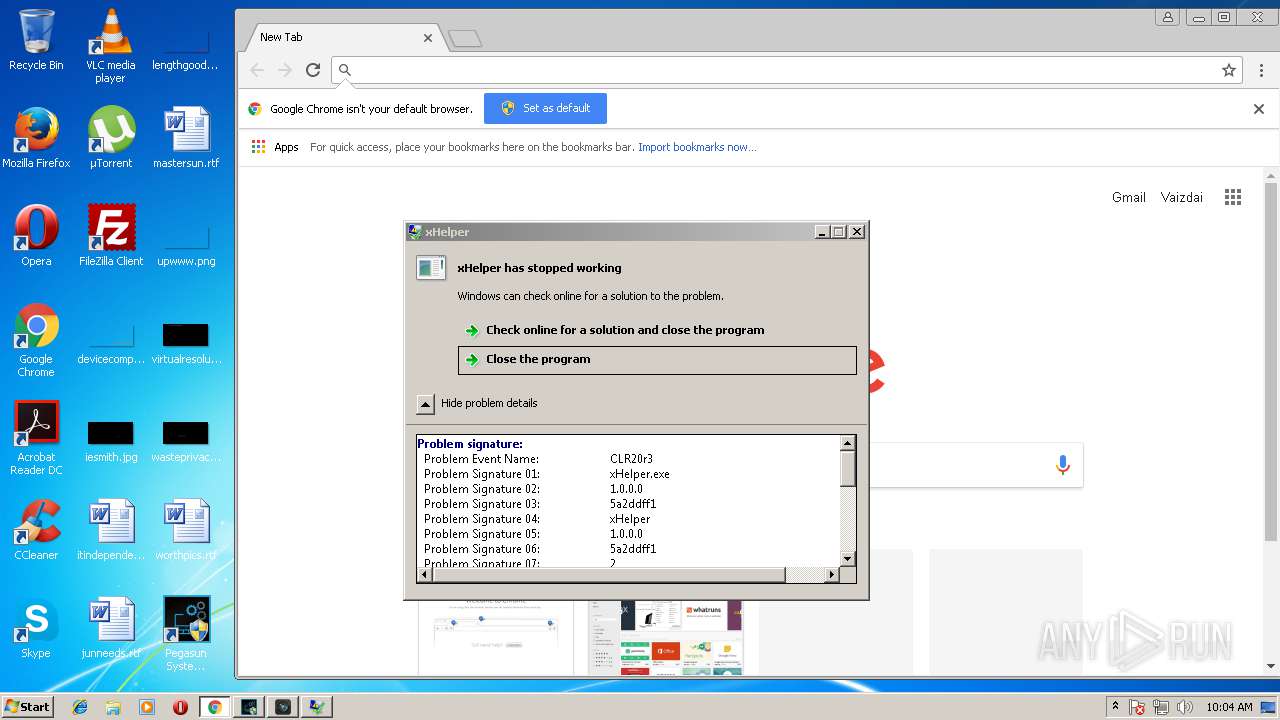
Task: Bookmark this page with star icon
Action: (1229, 70)
